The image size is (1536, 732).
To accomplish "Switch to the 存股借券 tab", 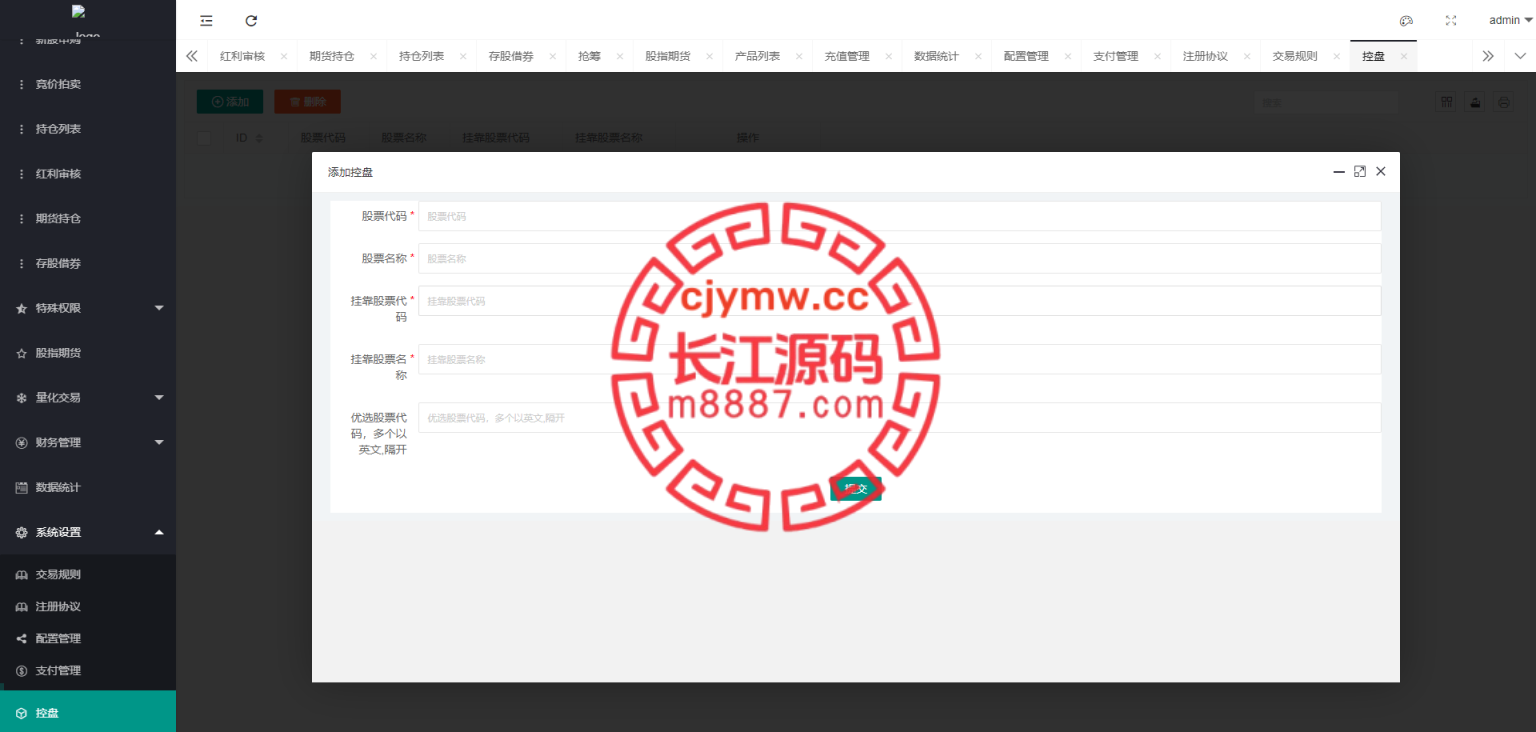I will [x=511, y=56].
